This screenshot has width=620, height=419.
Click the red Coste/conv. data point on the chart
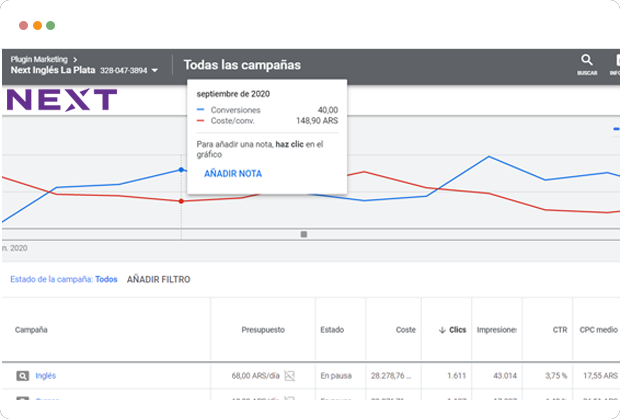point(181,201)
